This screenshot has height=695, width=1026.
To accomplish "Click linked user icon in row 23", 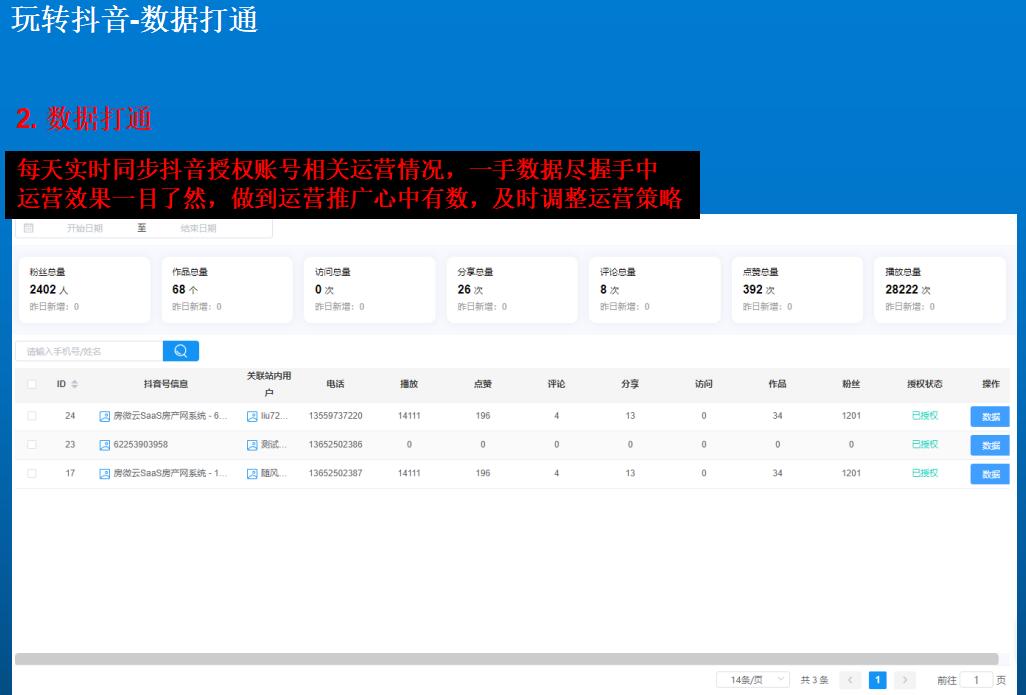I will click(x=252, y=445).
